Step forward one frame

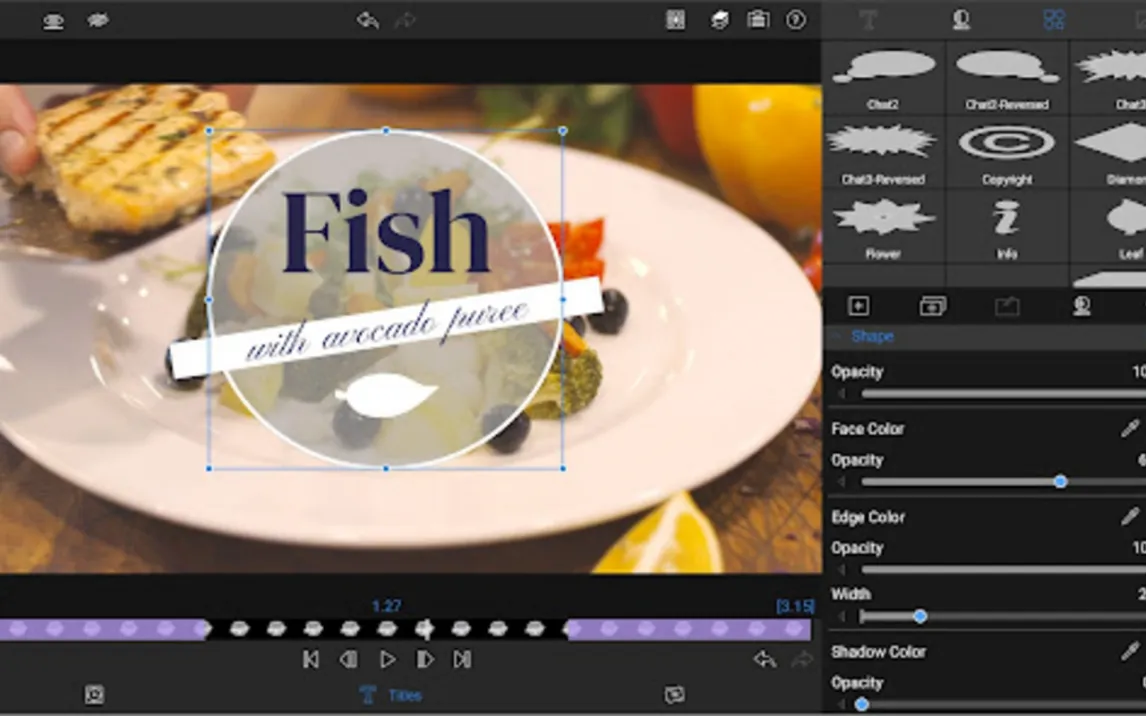pyautogui.click(x=425, y=660)
